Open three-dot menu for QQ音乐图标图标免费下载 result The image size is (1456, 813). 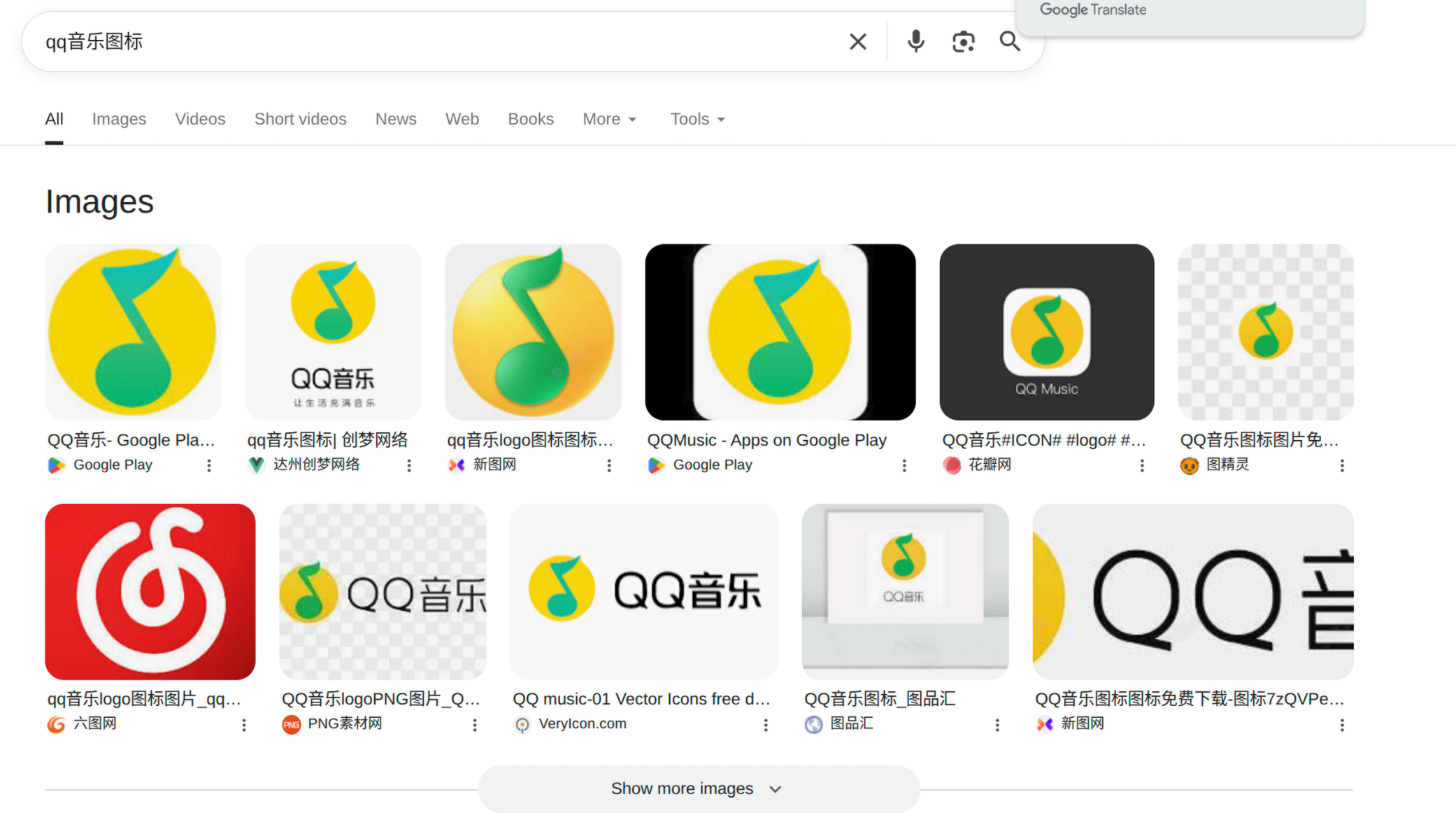tap(1342, 725)
